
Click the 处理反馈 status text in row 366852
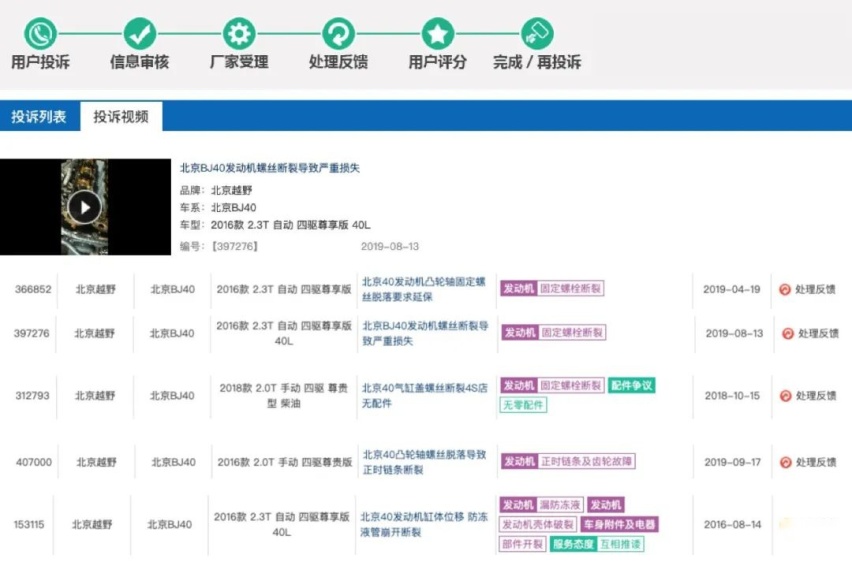pos(815,290)
